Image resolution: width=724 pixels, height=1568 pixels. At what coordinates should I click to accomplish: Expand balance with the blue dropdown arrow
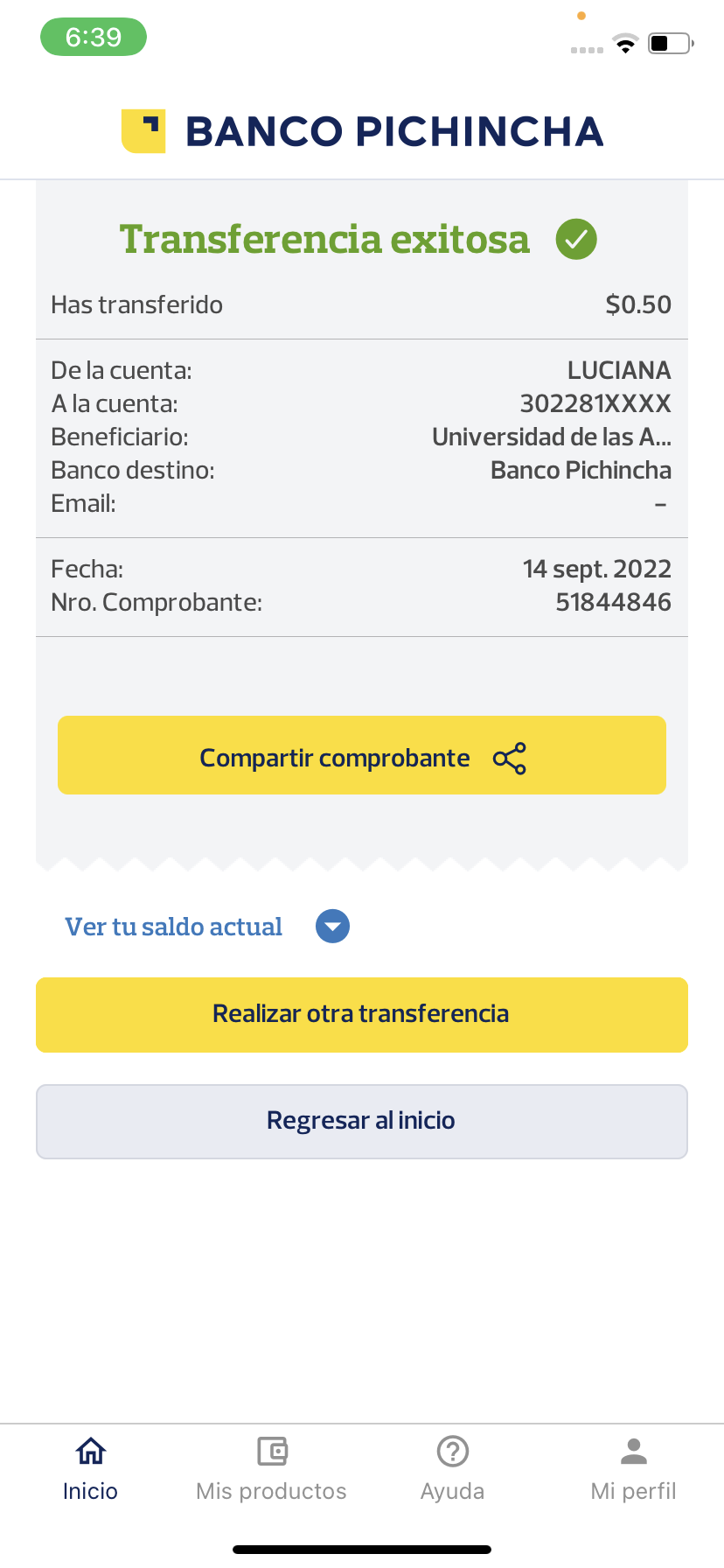coord(332,927)
